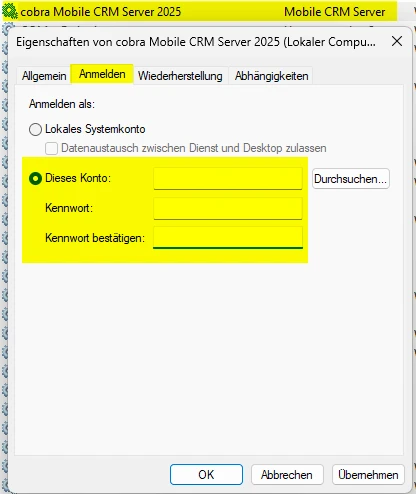Click the Durchsuchen... button
This screenshot has width=416, height=494.
(x=351, y=179)
